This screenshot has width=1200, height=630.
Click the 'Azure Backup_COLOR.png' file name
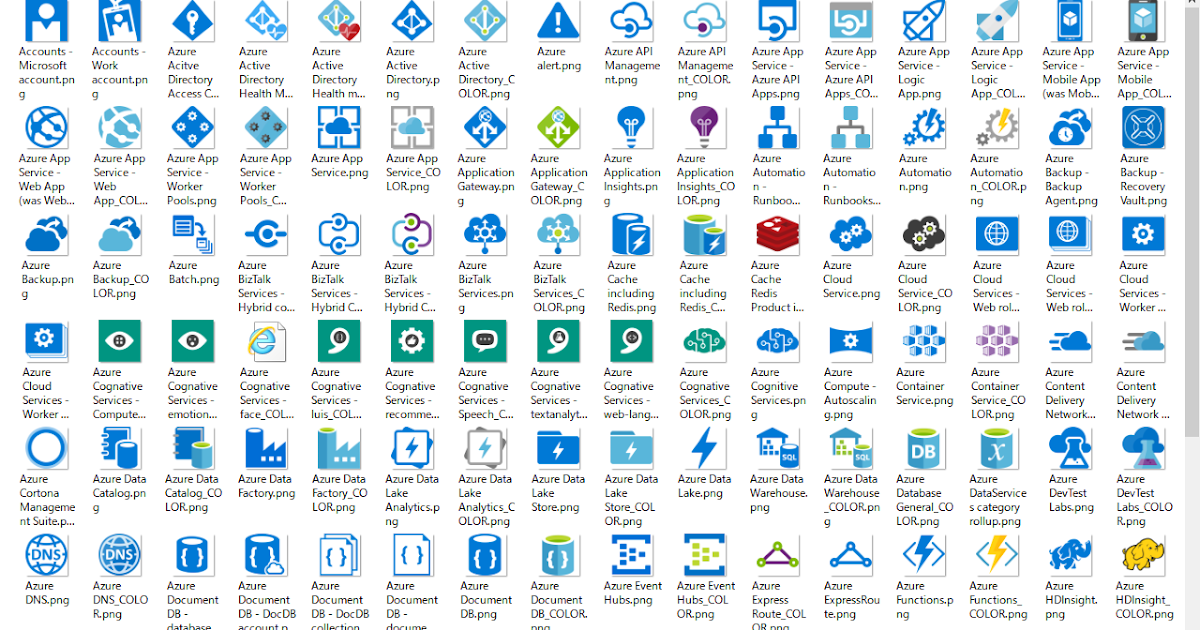[121, 279]
